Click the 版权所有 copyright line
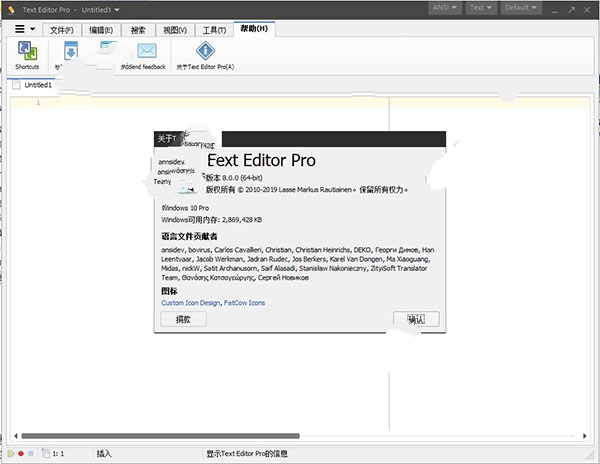This screenshot has width=600, height=464. (x=307, y=189)
